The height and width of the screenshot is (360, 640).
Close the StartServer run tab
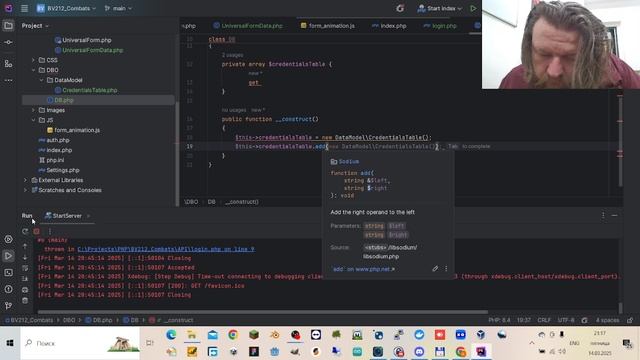(89, 216)
